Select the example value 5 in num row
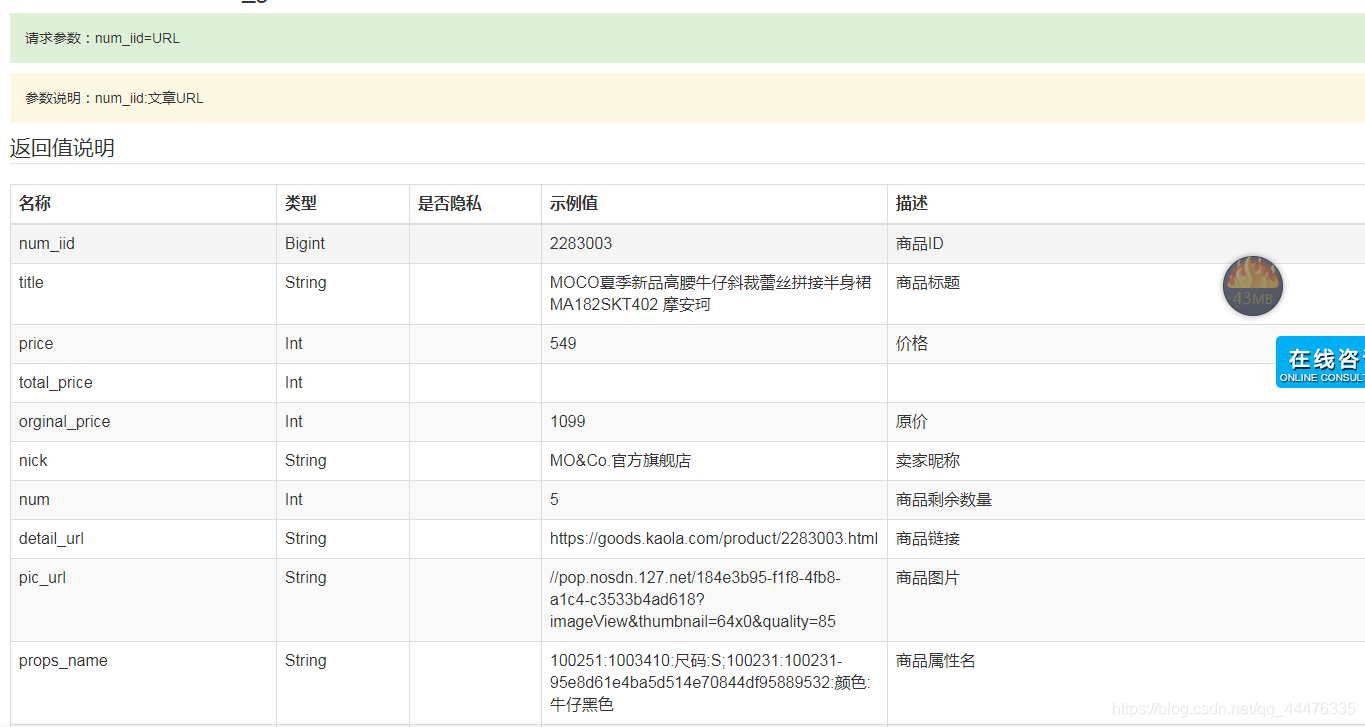The height and width of the screenshot is (727, 1365). [x=554, y=499]
